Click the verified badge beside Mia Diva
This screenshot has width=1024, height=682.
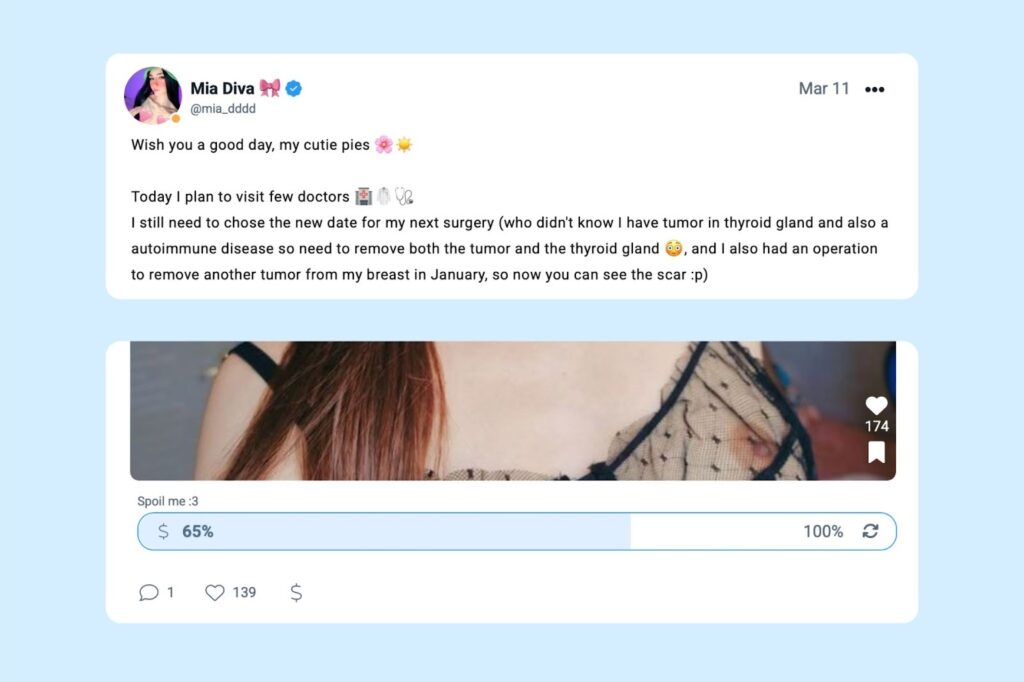294,89
